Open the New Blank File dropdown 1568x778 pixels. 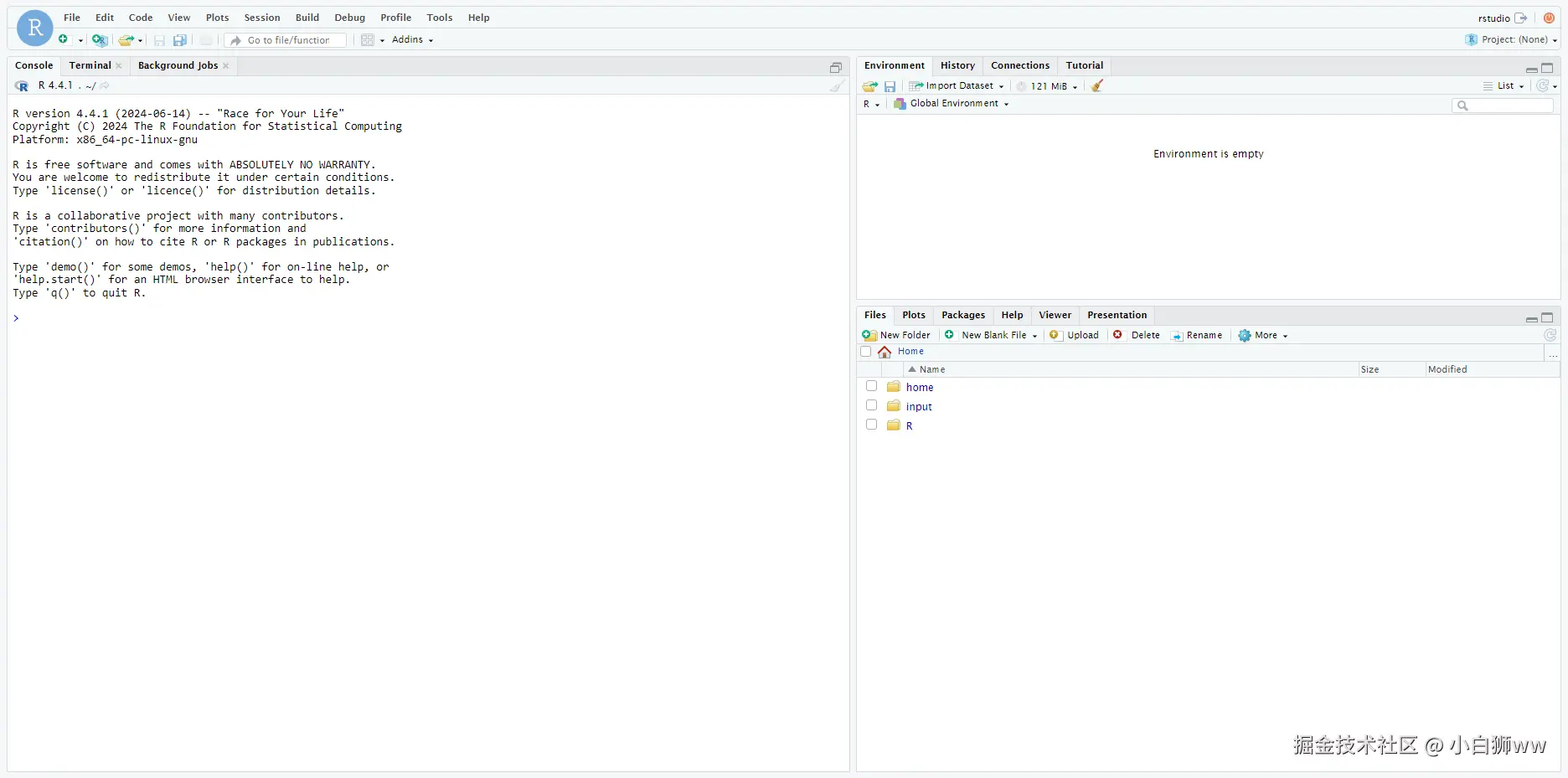(x=991, y=335)
